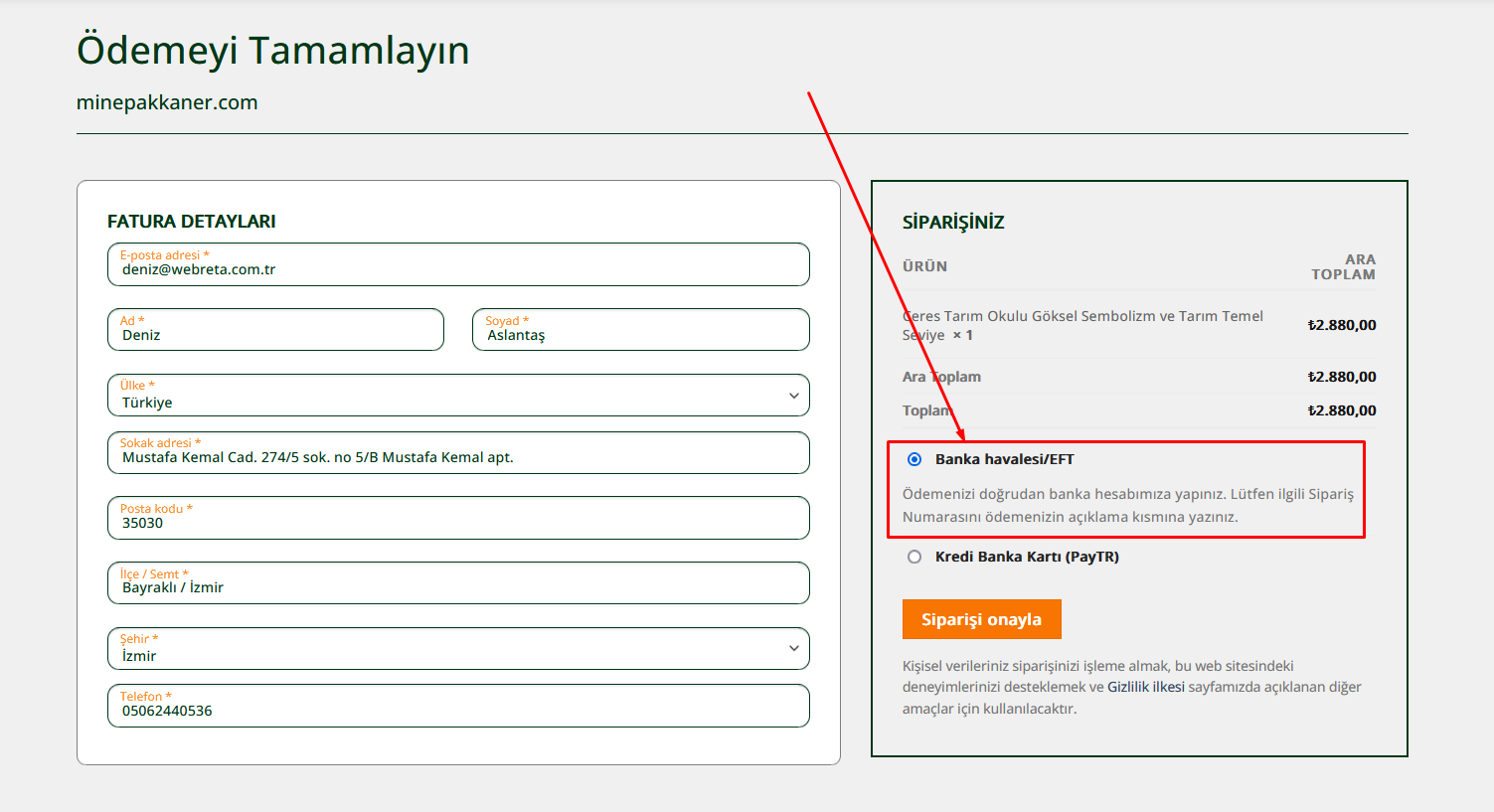The height and width of the screenshot is (812, 1494).
Task: Click the Soyad surname field
Action: click(641, 329)
